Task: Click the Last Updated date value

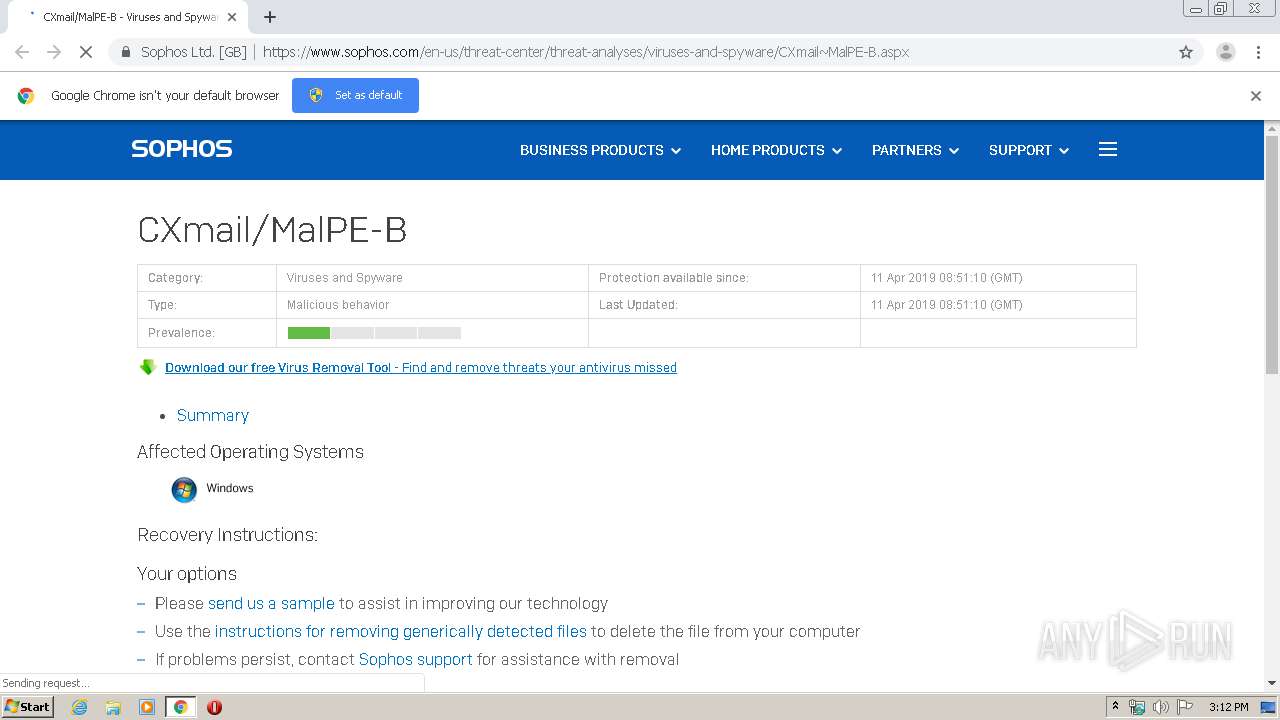Action: coord(946,305)
